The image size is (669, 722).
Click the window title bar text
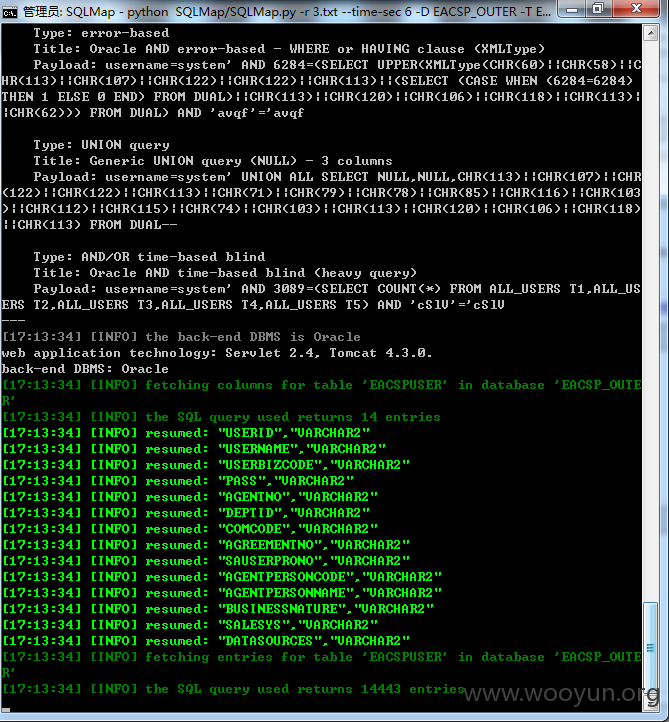click(286, 12)
